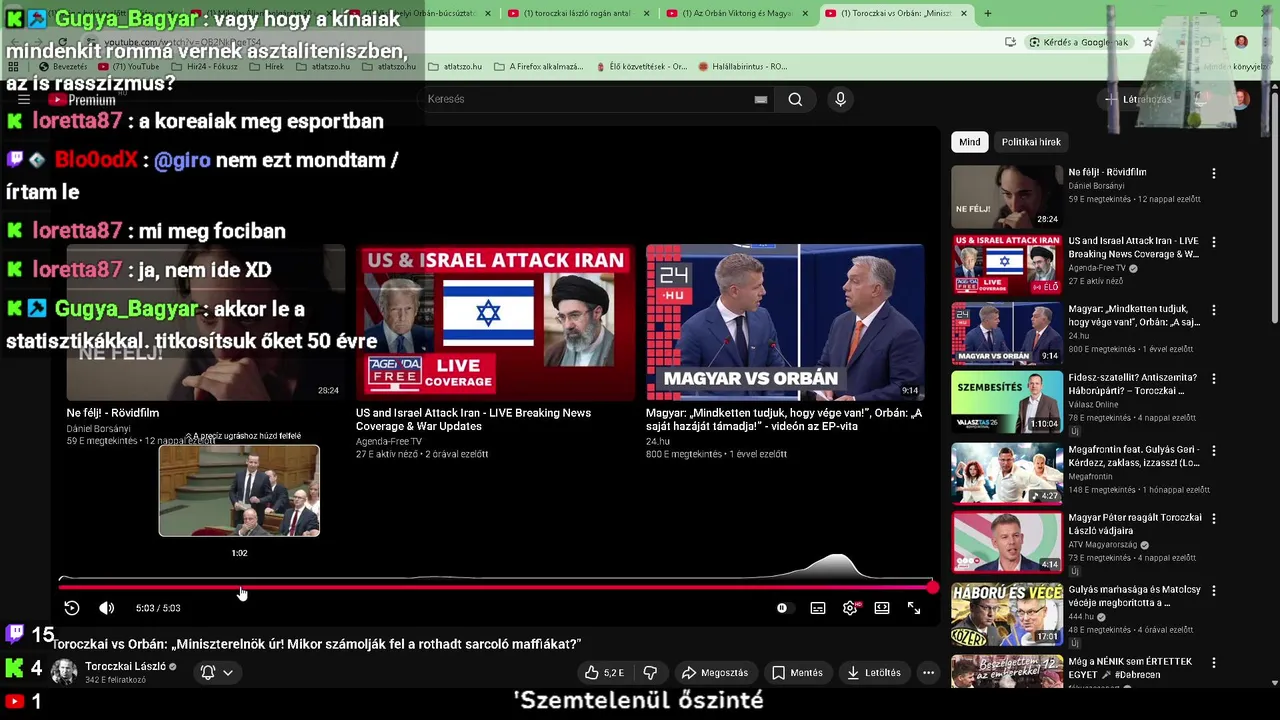Open options for Gulyás mamasága sidebar video
Image resolution: width=1280 pixels, height=720 pixels.
click(1214, 591)
